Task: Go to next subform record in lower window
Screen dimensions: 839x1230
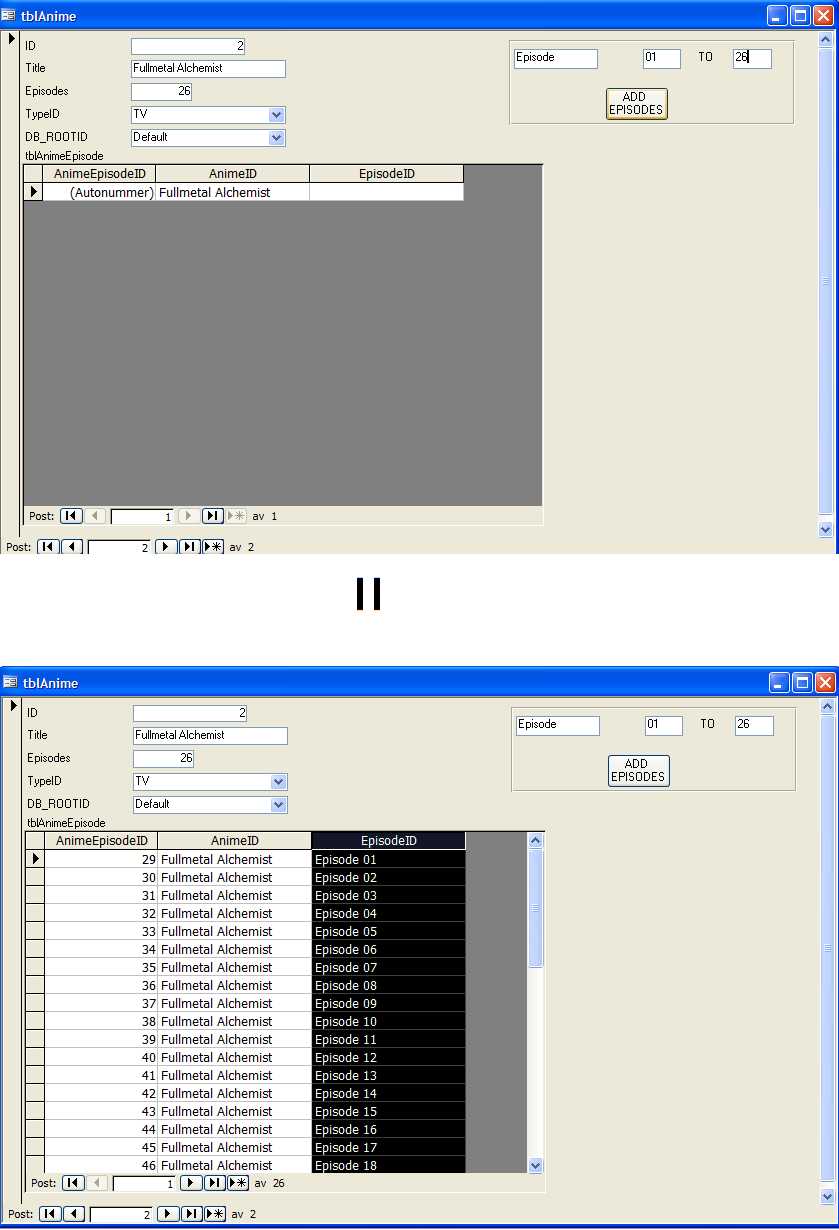Action: click(x=191, y=1183)
